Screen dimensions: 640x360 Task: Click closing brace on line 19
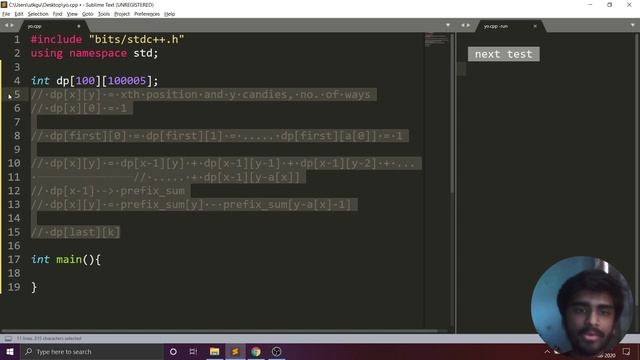[x=34, y=287]
